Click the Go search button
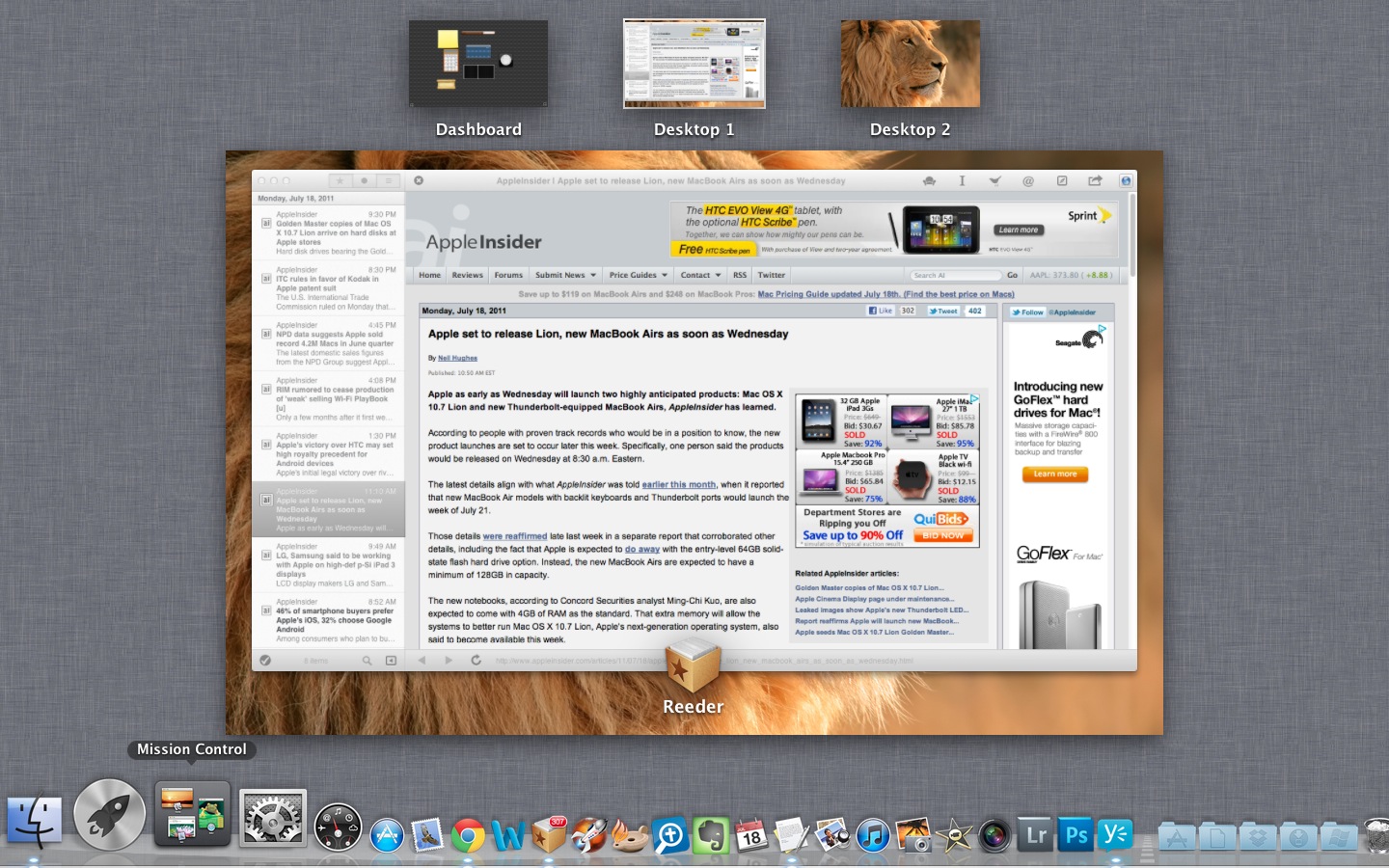The height and width of the screenshot is (868, 1389). [1012, 275]
